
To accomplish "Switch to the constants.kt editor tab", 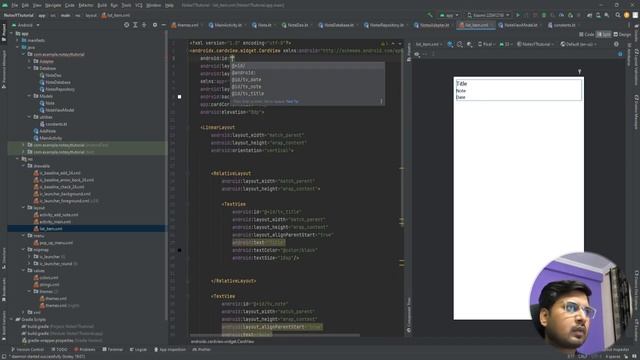I will (x=562, y=25).
